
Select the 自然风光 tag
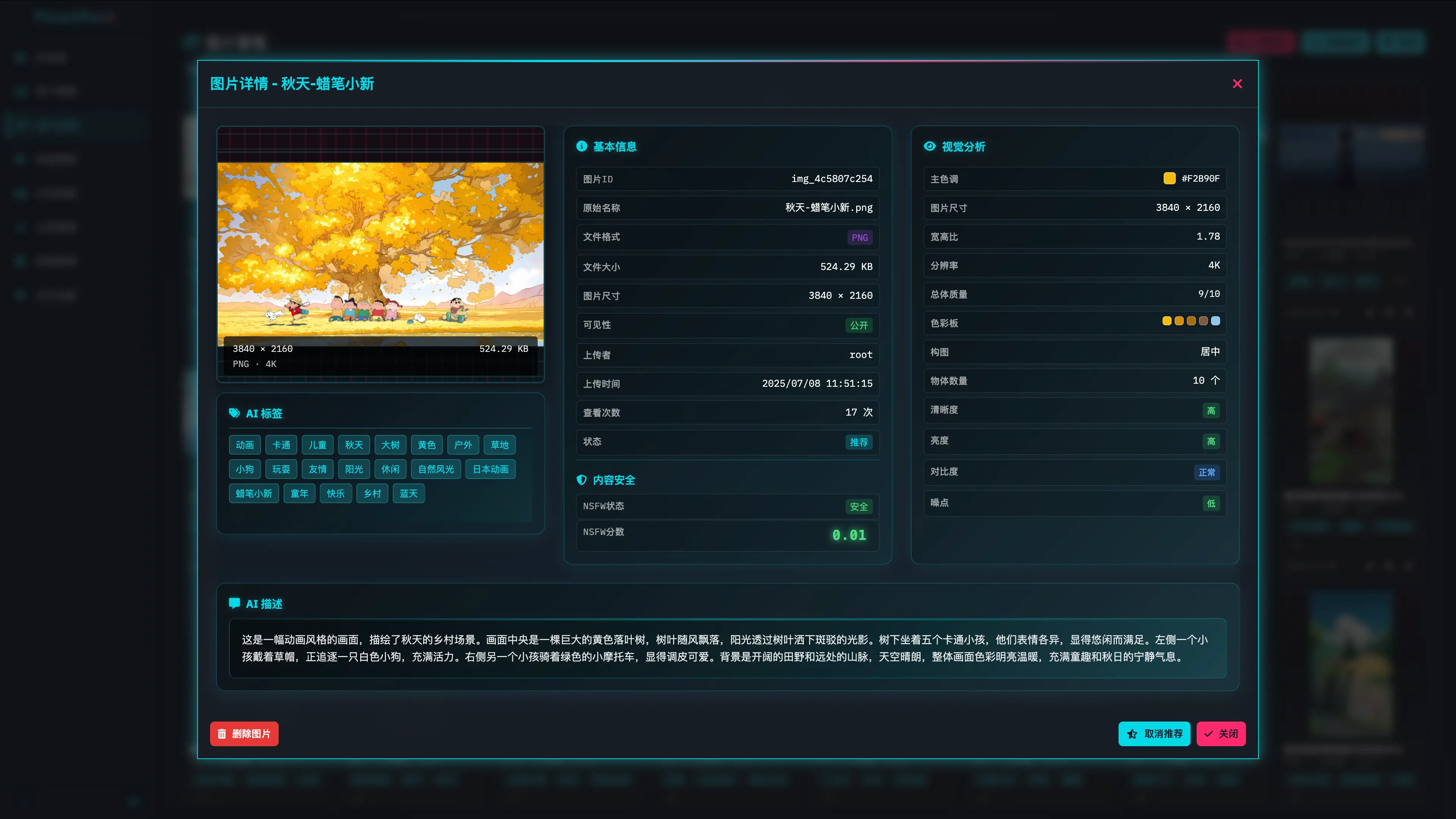(x=436, y=469)
